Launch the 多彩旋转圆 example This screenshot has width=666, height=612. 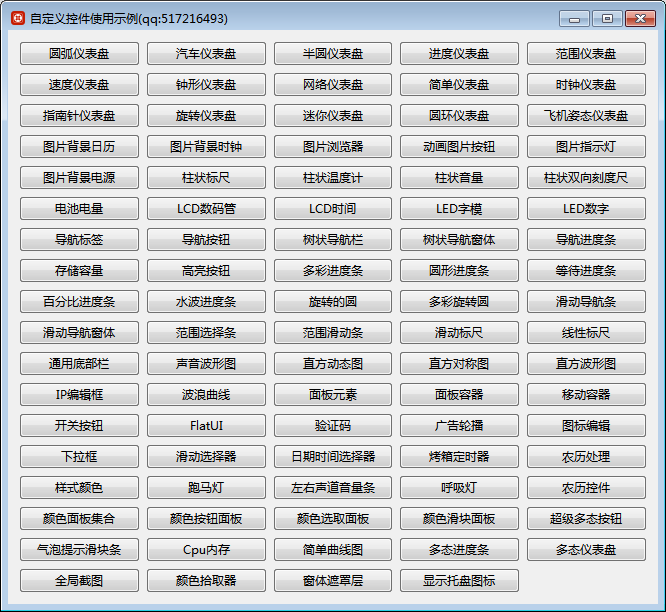pyautogui.click(x=459, y=302)
